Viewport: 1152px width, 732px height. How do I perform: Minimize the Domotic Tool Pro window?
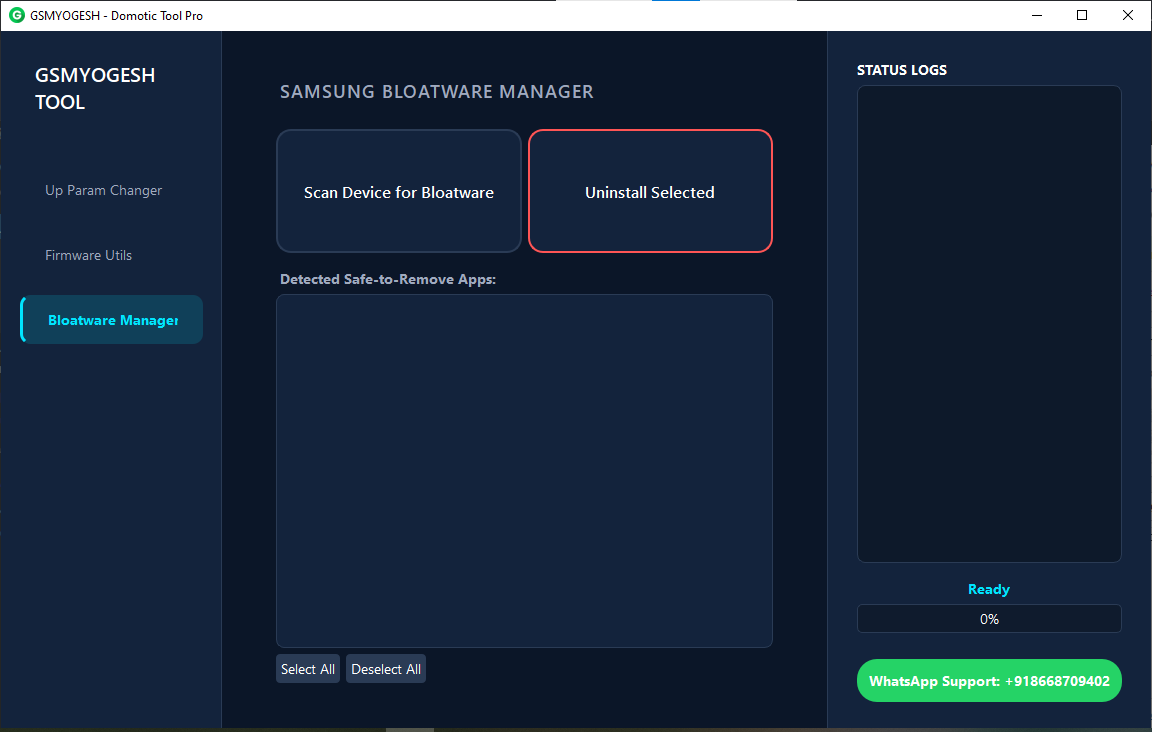click(x=1037, y=15)
